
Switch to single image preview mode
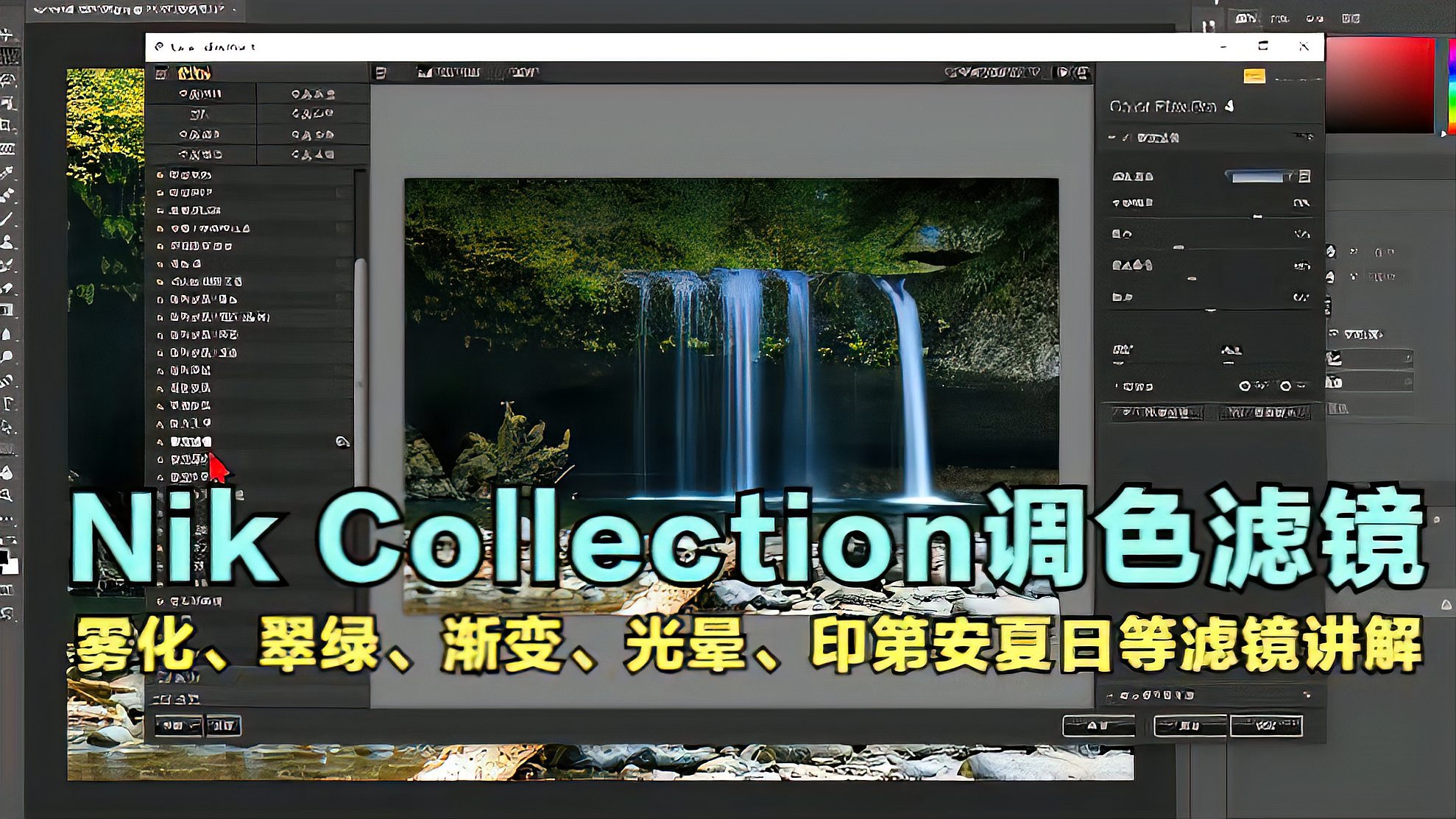point(425,72)
